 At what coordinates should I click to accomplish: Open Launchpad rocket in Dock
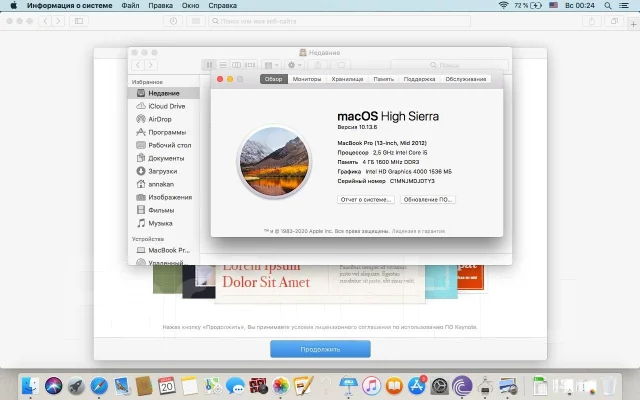click(x=76, y=385)
